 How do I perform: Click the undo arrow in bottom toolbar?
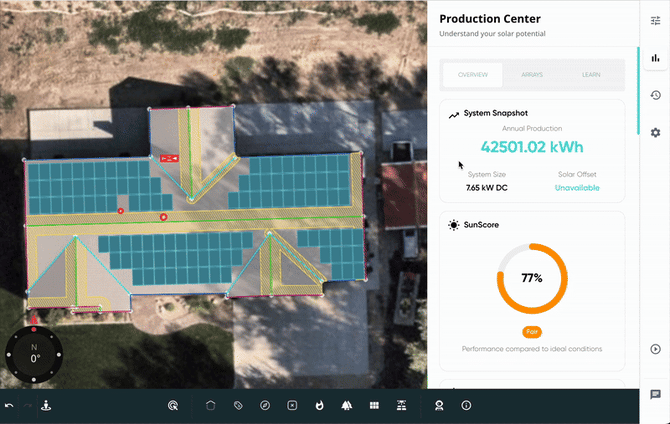pyautogui.click(x=9, y=405)
